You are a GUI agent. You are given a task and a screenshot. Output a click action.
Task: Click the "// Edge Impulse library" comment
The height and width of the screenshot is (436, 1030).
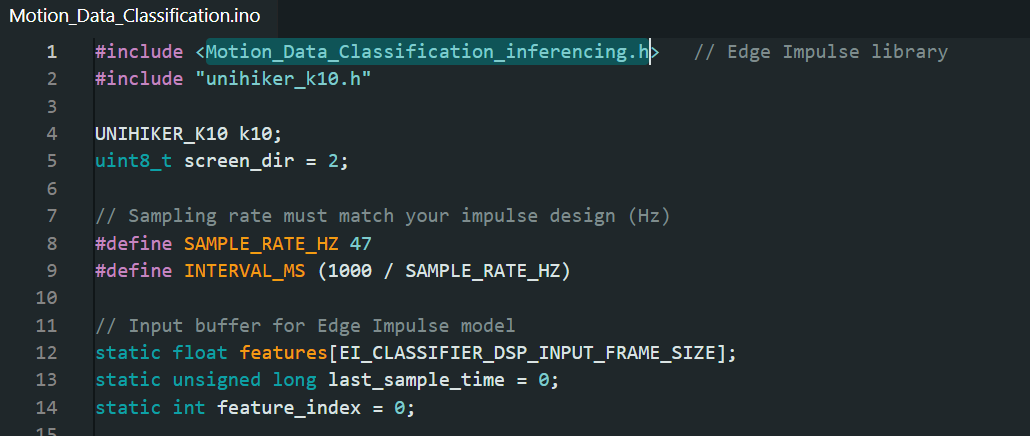(x=820, y=52)
